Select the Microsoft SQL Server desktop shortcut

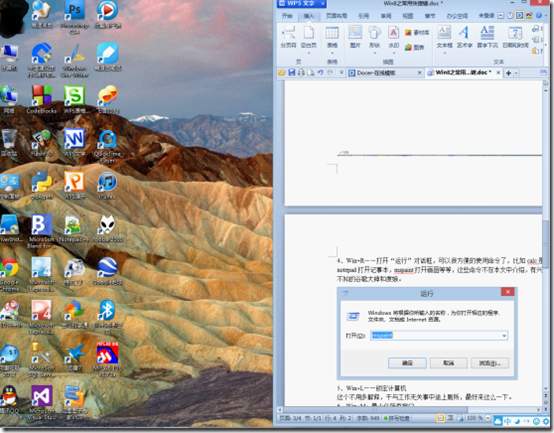click(x=41, y=359)
